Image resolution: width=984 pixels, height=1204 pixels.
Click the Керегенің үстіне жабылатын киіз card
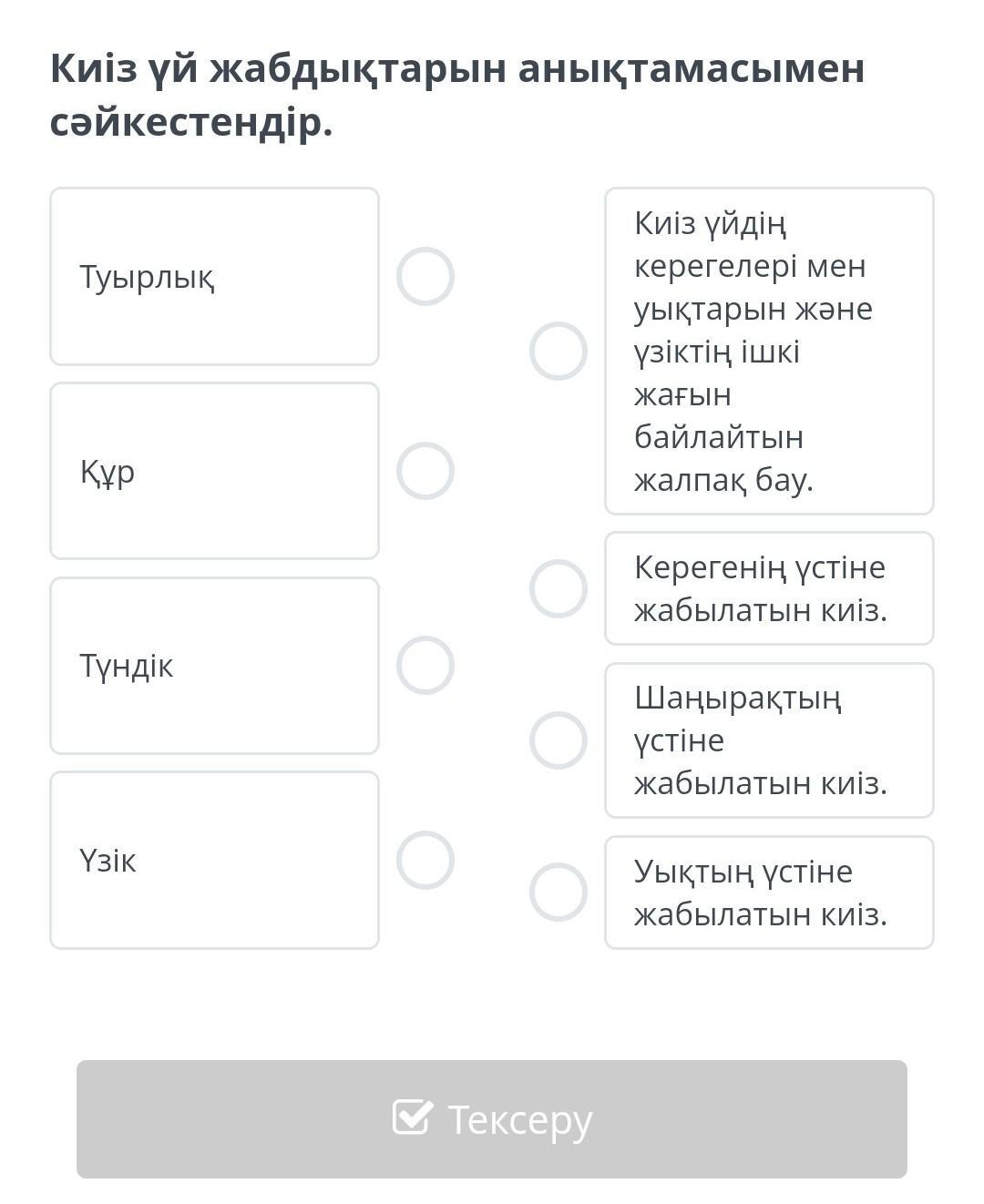(x=769, y=588)
